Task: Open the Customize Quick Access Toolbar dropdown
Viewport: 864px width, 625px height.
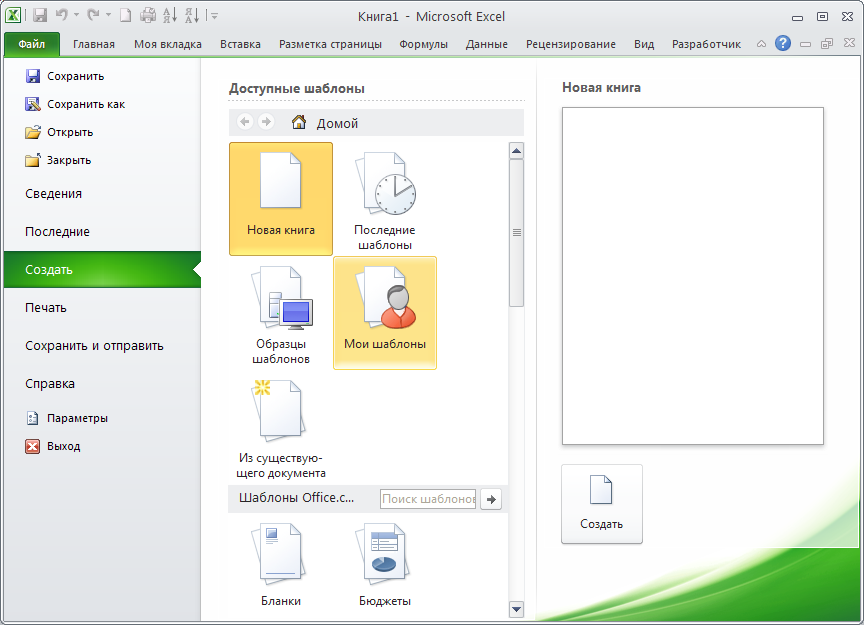Action: [x=214, y=16]
